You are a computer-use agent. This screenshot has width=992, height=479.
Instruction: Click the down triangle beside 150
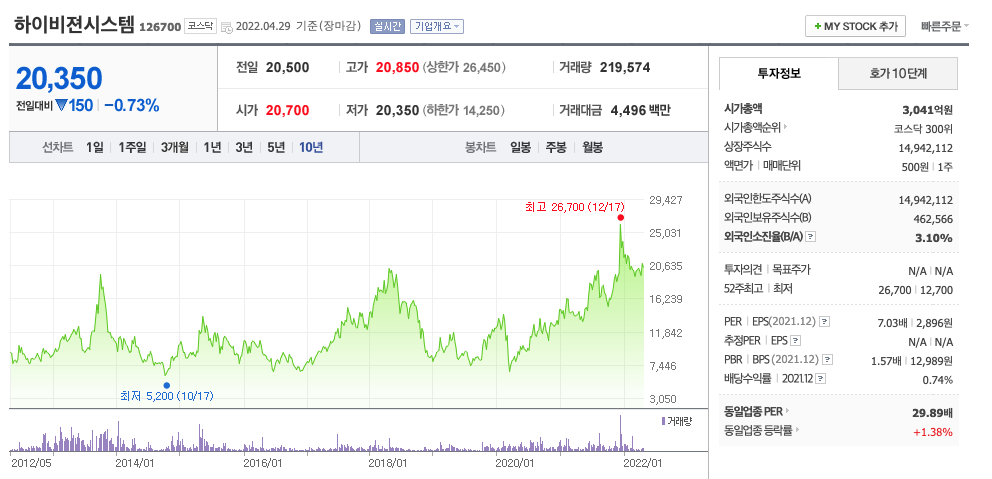click(x=61, y=106)
